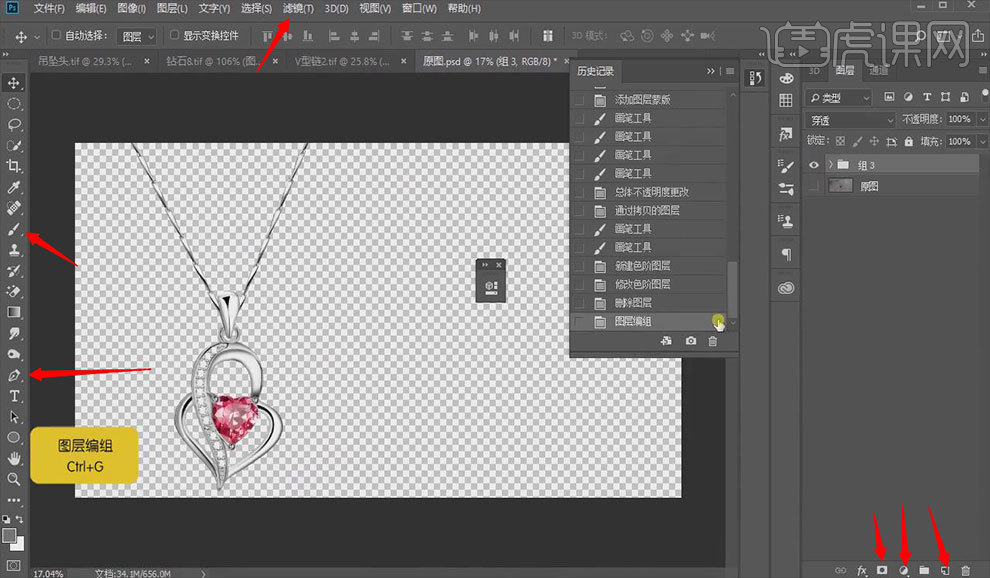Select the Lasso tool

point(13,124)
